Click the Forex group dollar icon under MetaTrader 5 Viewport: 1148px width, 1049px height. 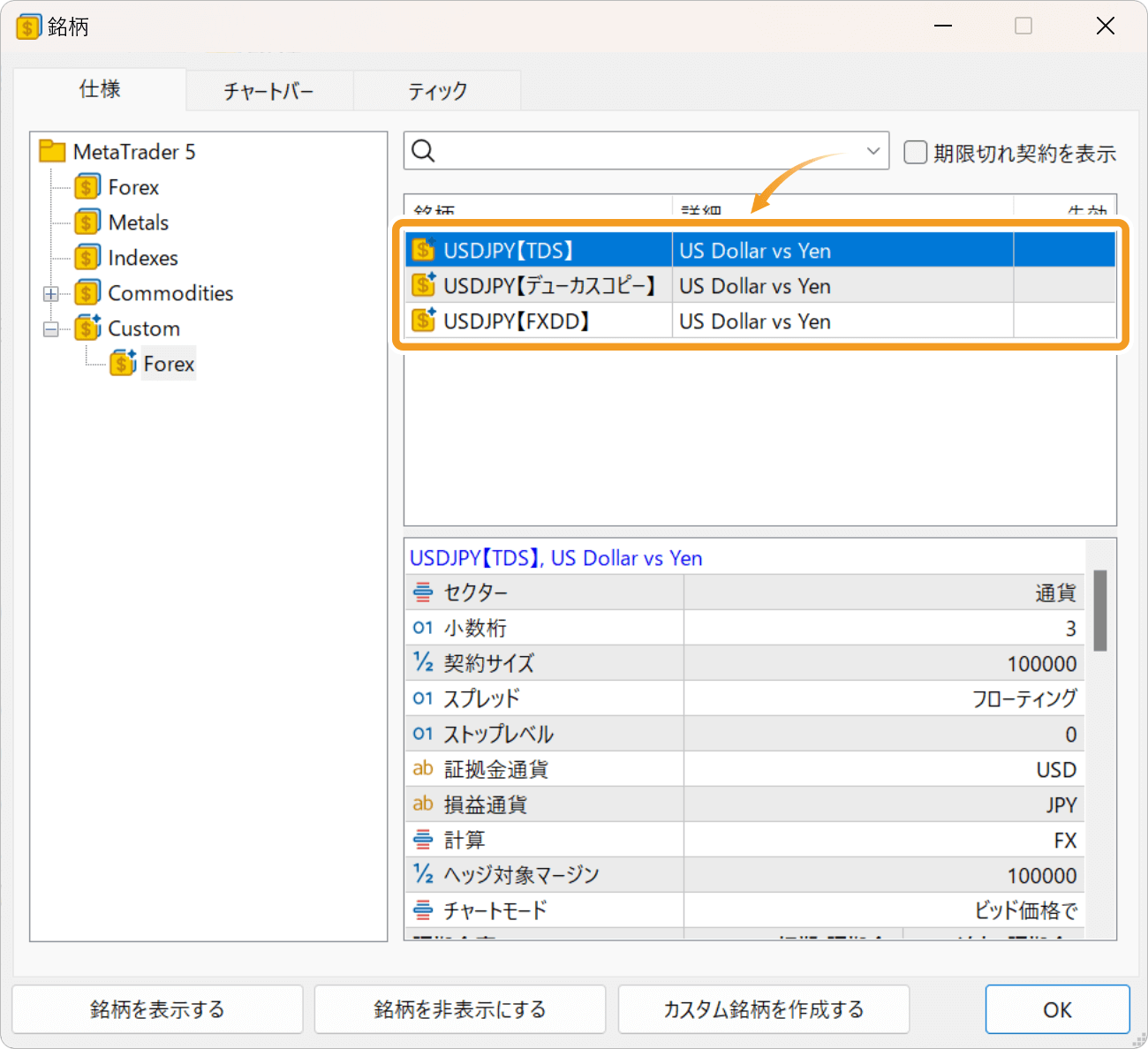(x=87, y=187)
